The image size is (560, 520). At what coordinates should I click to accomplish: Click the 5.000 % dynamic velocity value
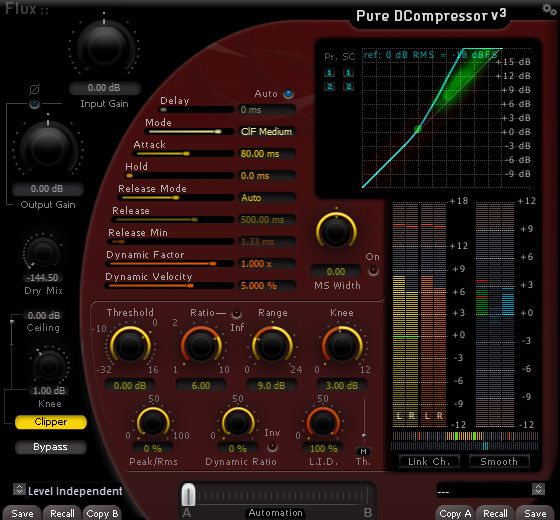267,286
